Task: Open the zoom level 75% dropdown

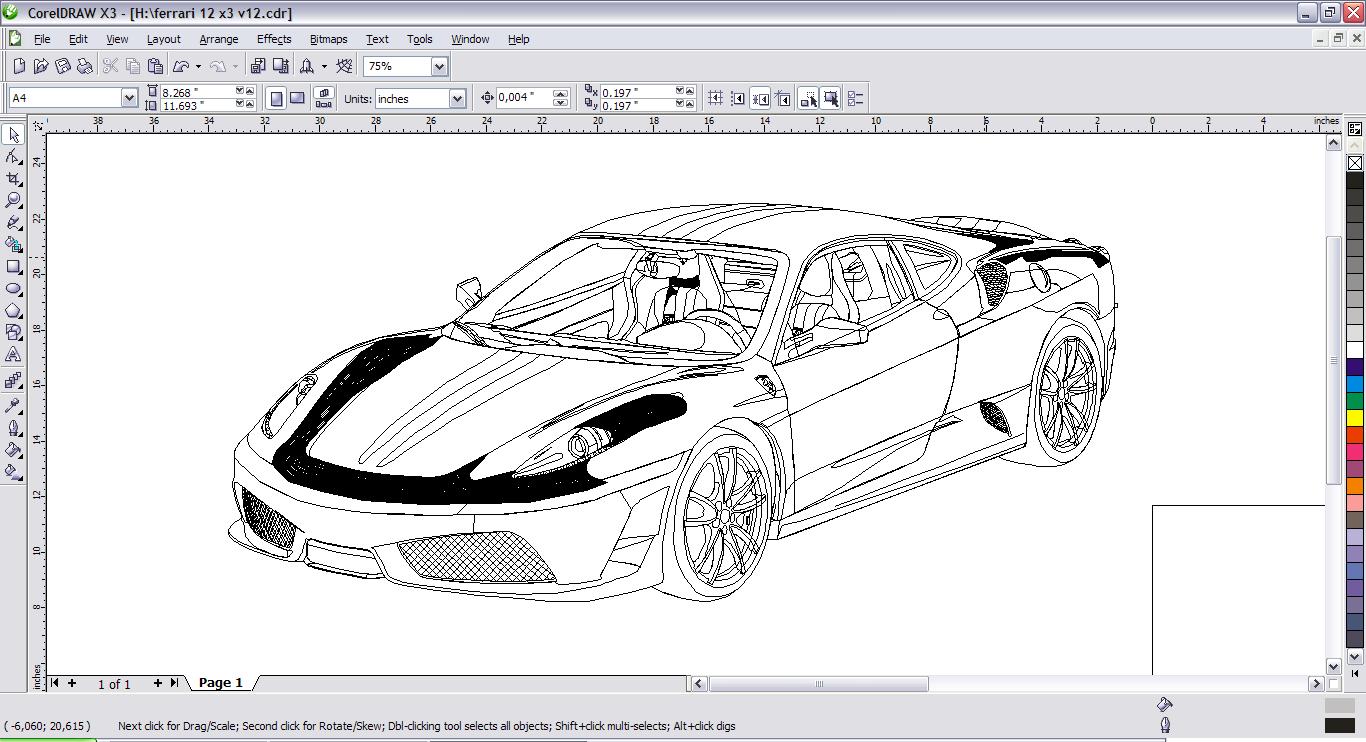Action: coord(439,67)
